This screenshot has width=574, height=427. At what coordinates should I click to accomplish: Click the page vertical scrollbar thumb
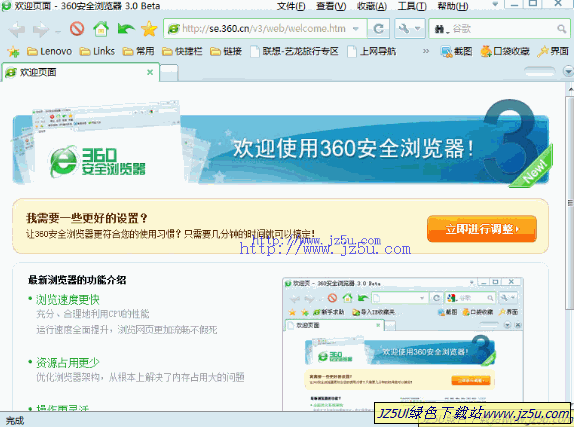tap(570, 202)
